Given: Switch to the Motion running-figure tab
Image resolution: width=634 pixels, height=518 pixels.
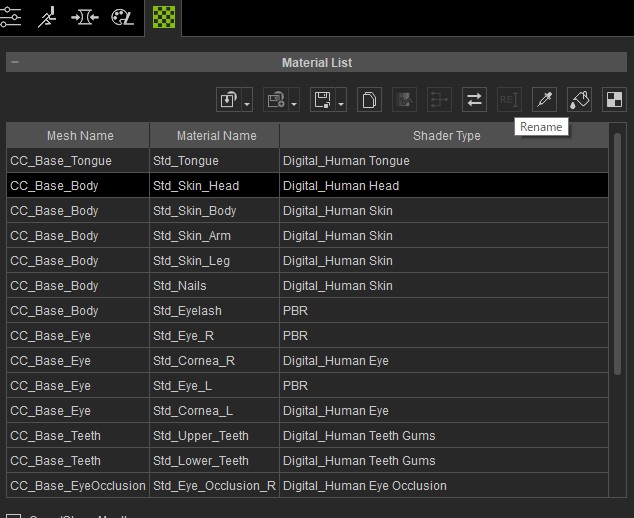Looking at the screenshot, I should (47, 16).
